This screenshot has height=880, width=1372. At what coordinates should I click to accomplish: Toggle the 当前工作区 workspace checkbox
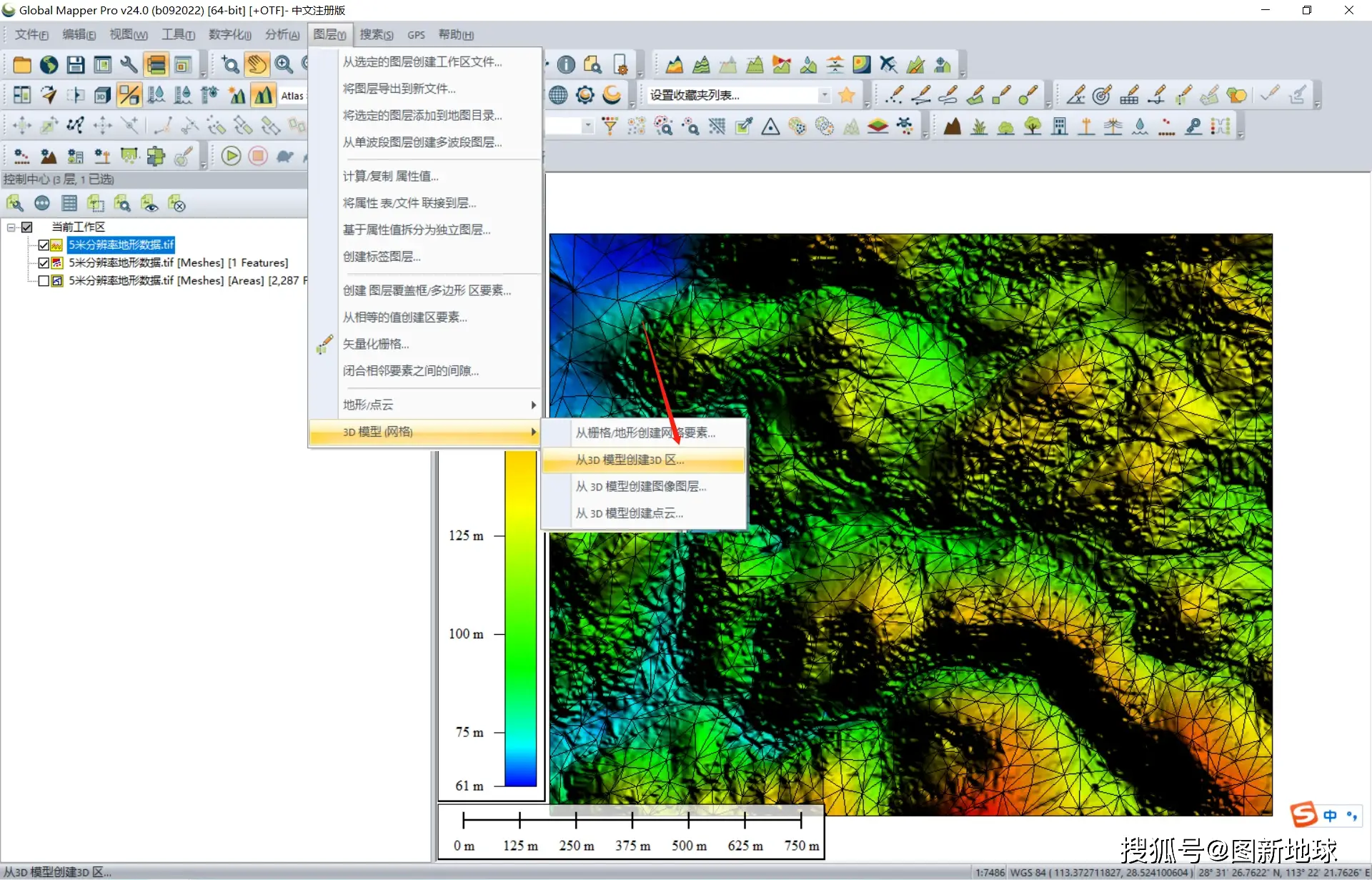27,227
